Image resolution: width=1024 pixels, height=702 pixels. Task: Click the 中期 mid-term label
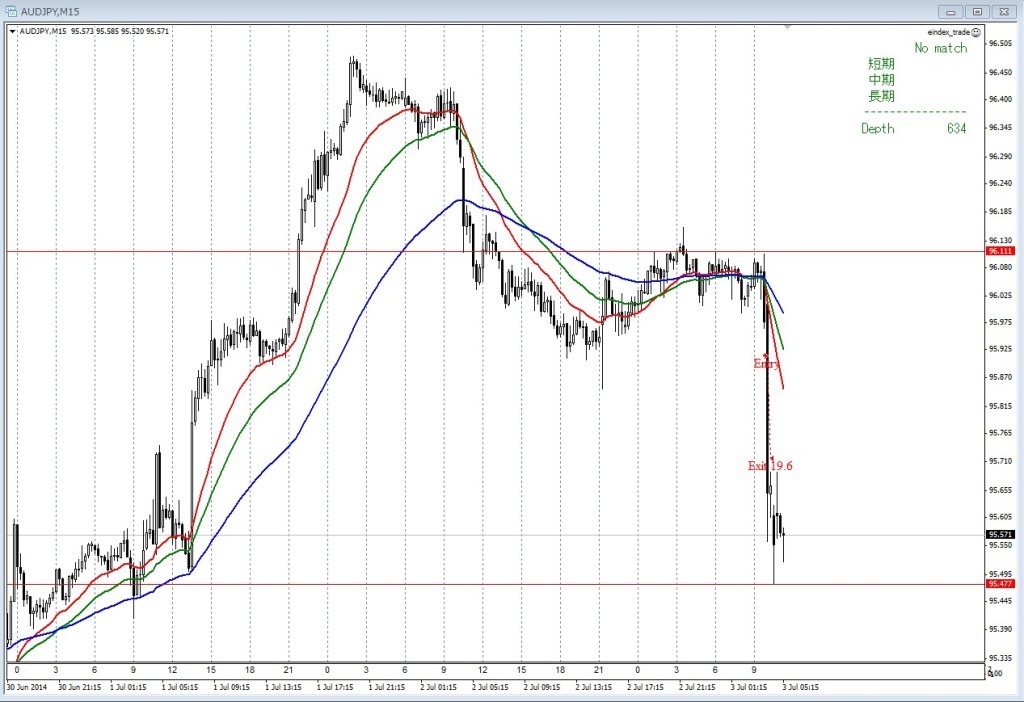[881, 80]
